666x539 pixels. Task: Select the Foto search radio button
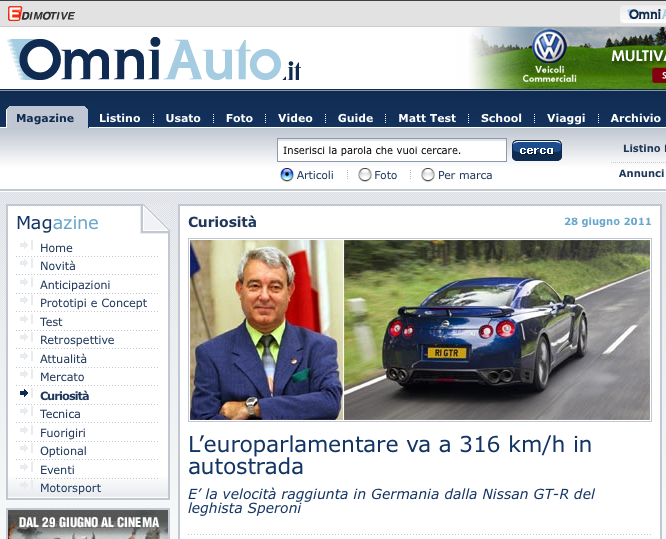[x=364, y=175]
